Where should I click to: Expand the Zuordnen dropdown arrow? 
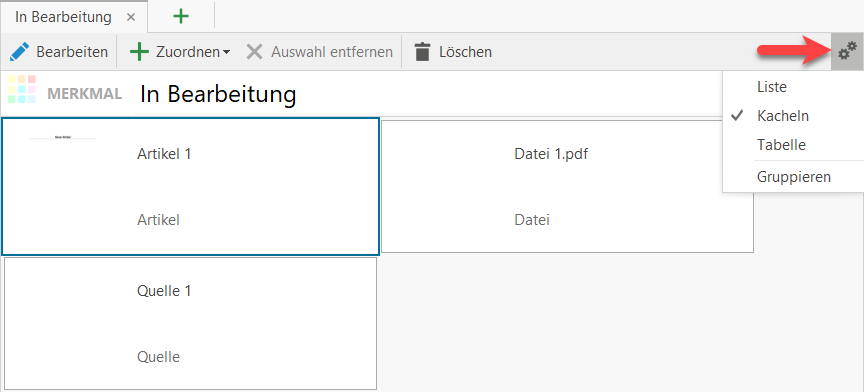pyautogui.click(x=226, y=53)
